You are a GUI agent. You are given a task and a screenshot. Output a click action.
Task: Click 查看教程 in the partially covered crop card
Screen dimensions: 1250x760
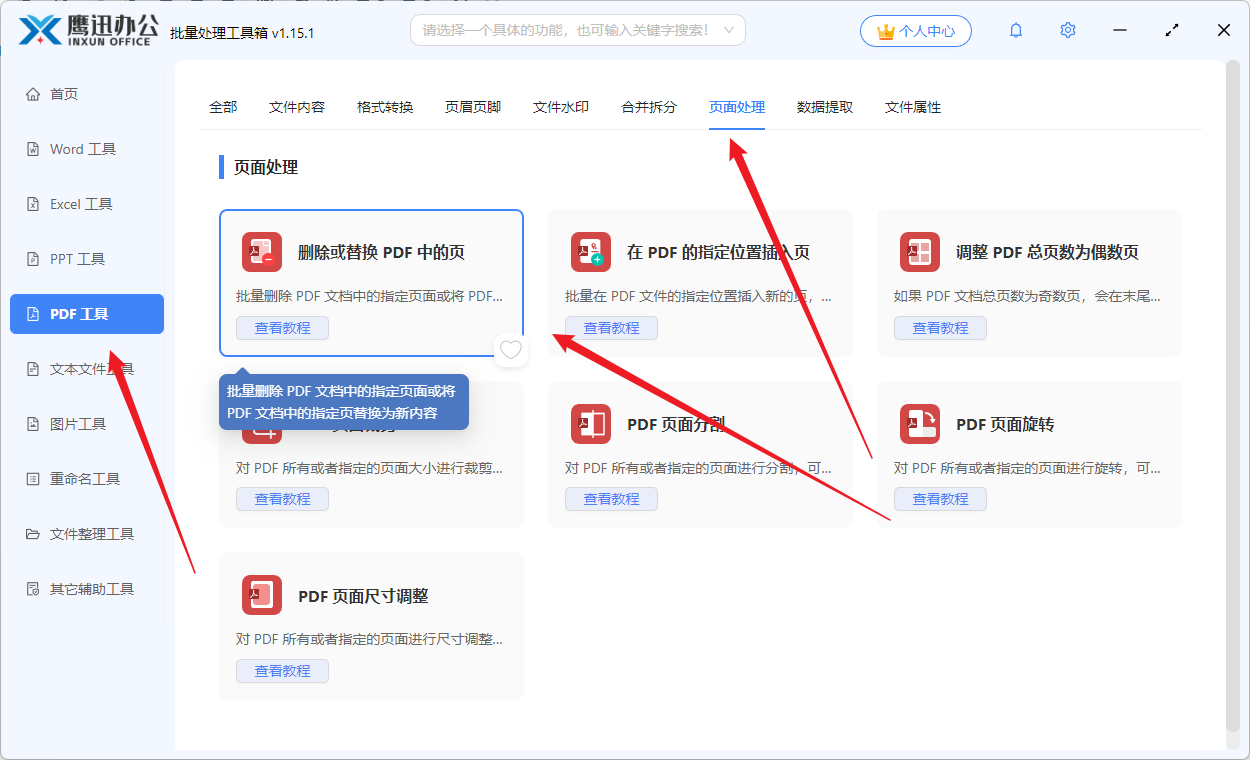click(282, 499)
